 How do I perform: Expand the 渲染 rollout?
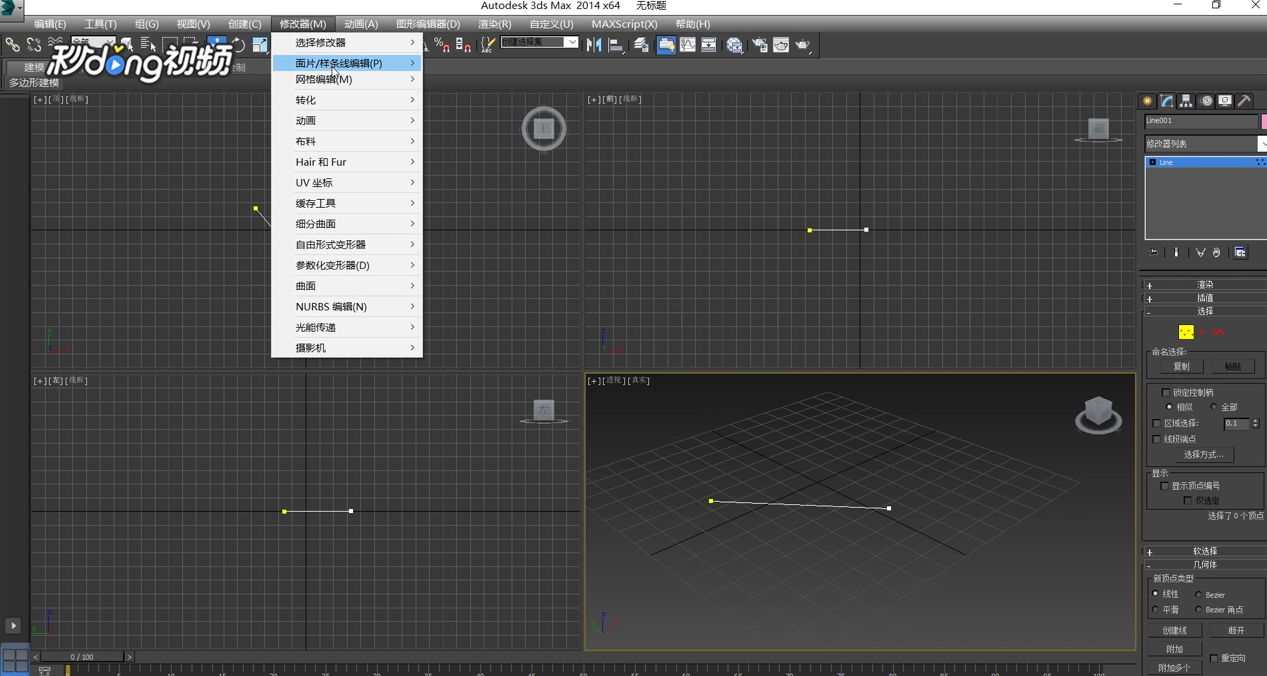pyautogui.click(x=1205, y=285)
